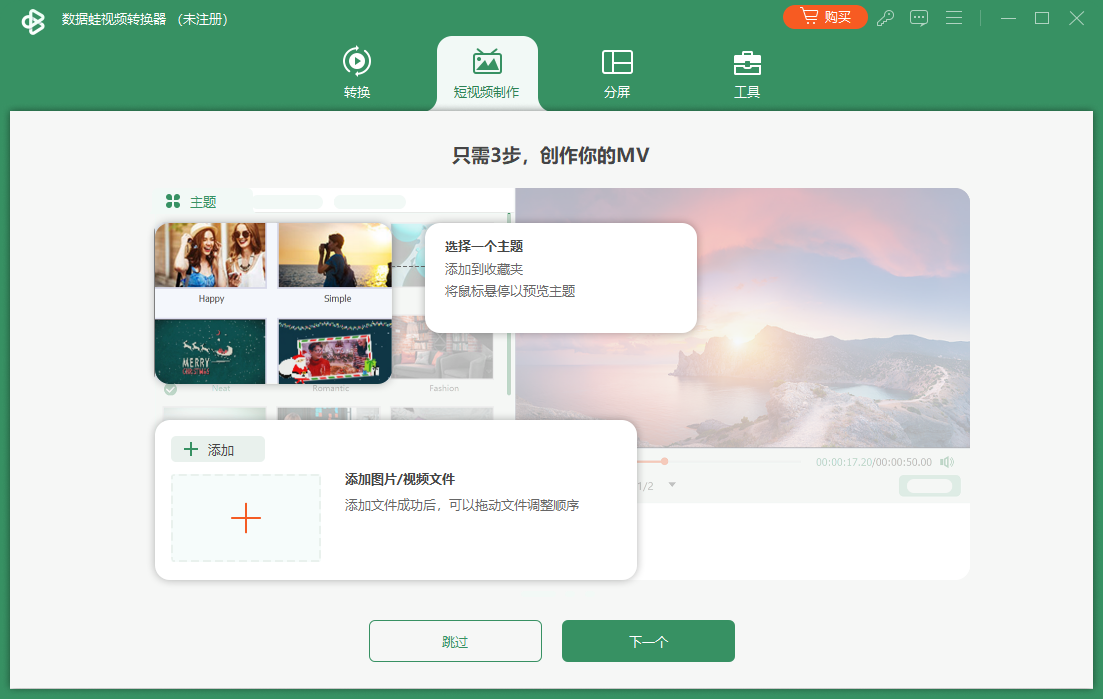
Task: Minimize the window
Action: (1008, 18)
